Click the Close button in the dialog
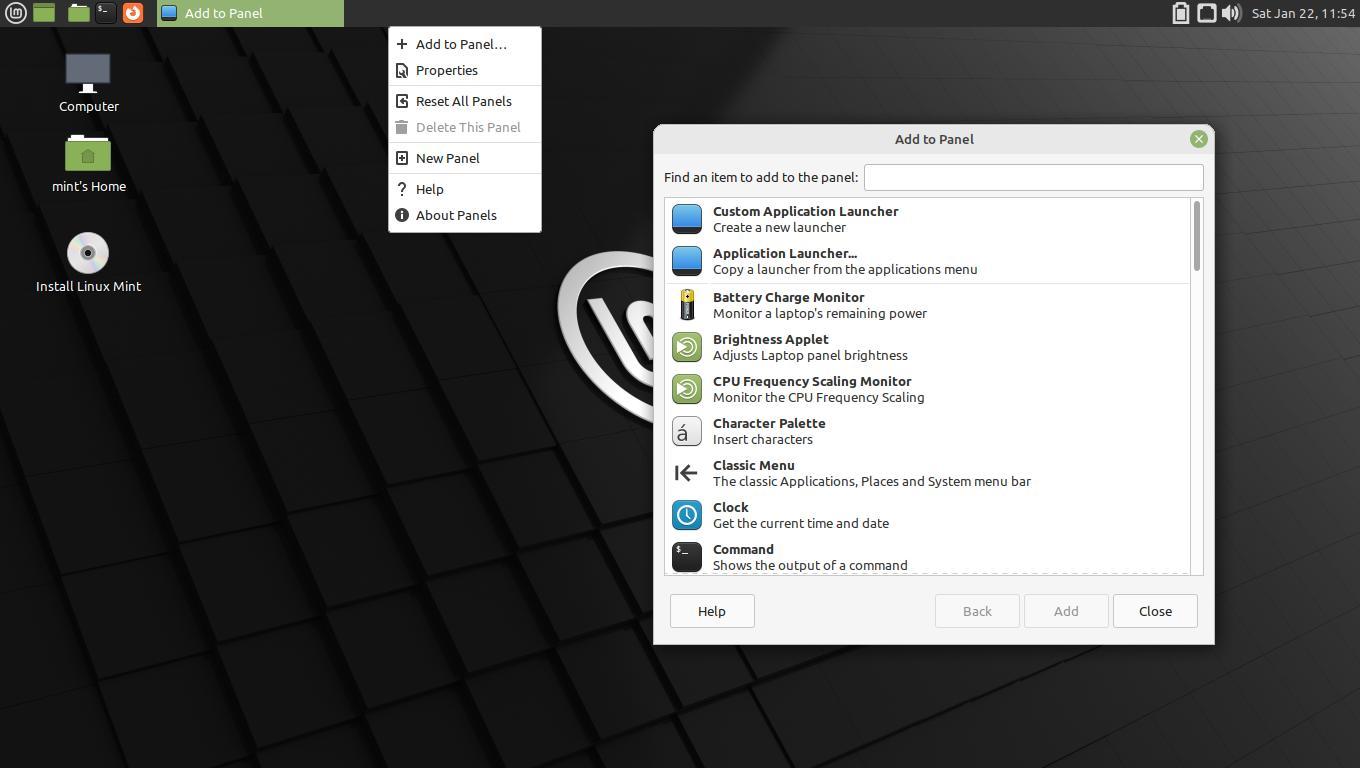Screen dimensions: 1360x768 [1154, 611]
